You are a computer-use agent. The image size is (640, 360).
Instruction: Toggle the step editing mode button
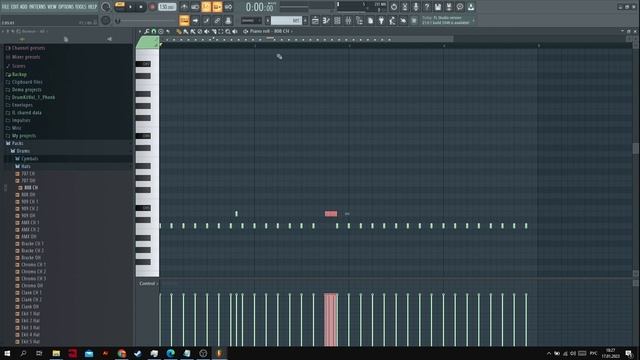(x=207, y=20)
